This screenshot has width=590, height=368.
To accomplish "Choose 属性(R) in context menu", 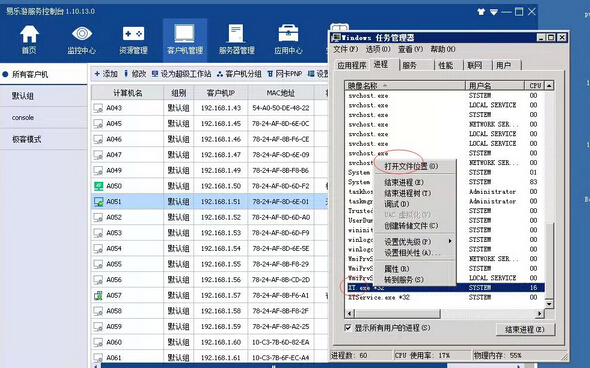I will pyautogui.click(x=414, y=269).
